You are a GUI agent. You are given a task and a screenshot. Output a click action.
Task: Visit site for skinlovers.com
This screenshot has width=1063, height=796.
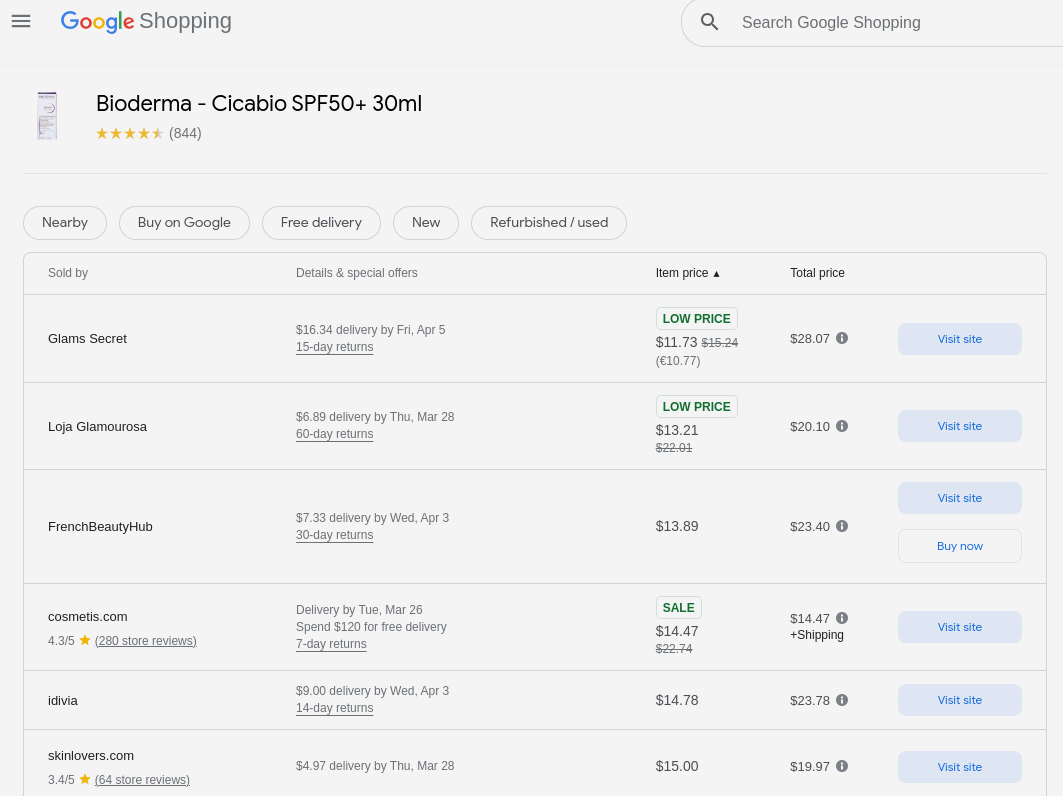pos(959,767)
